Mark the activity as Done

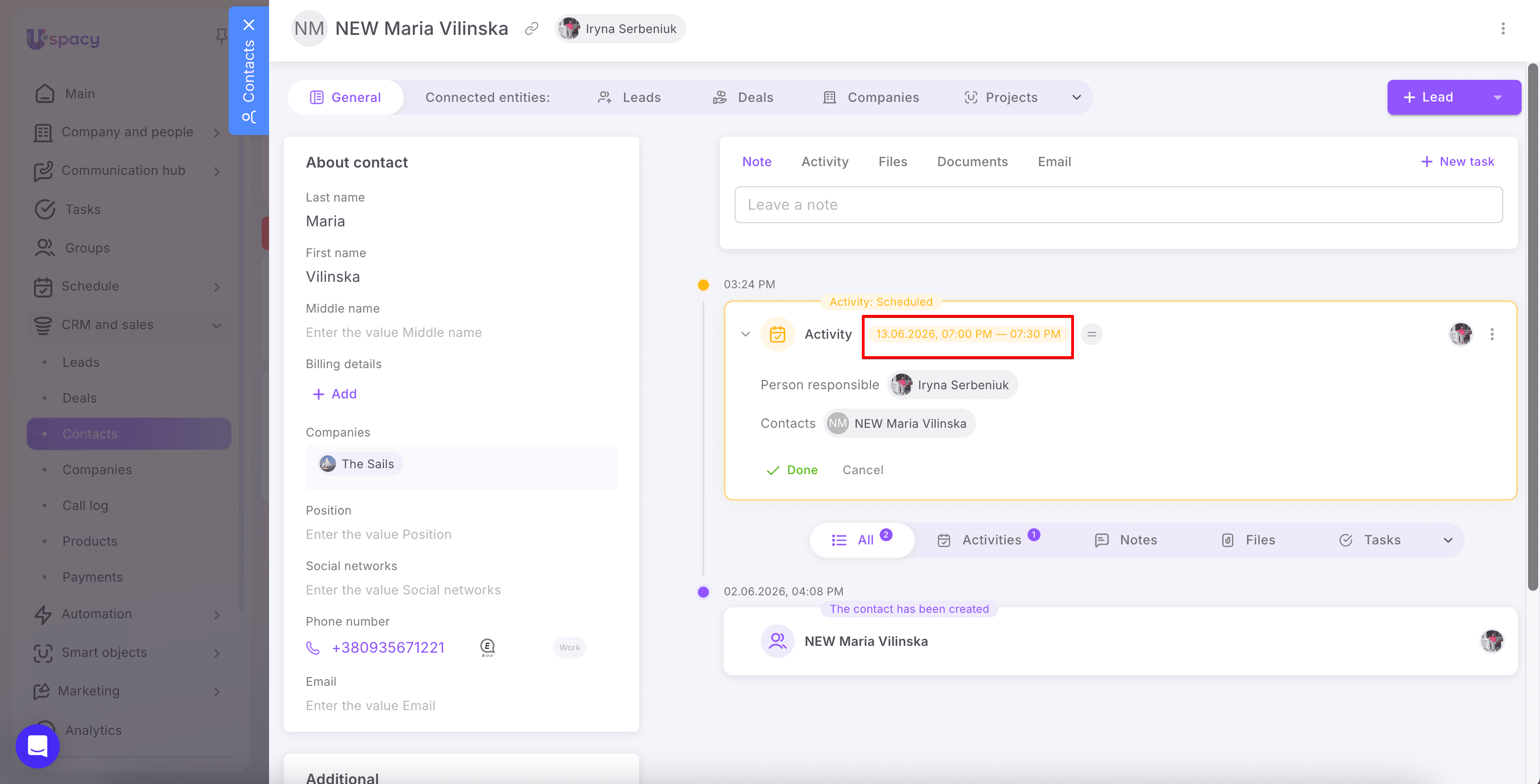[x=792, y=470]
